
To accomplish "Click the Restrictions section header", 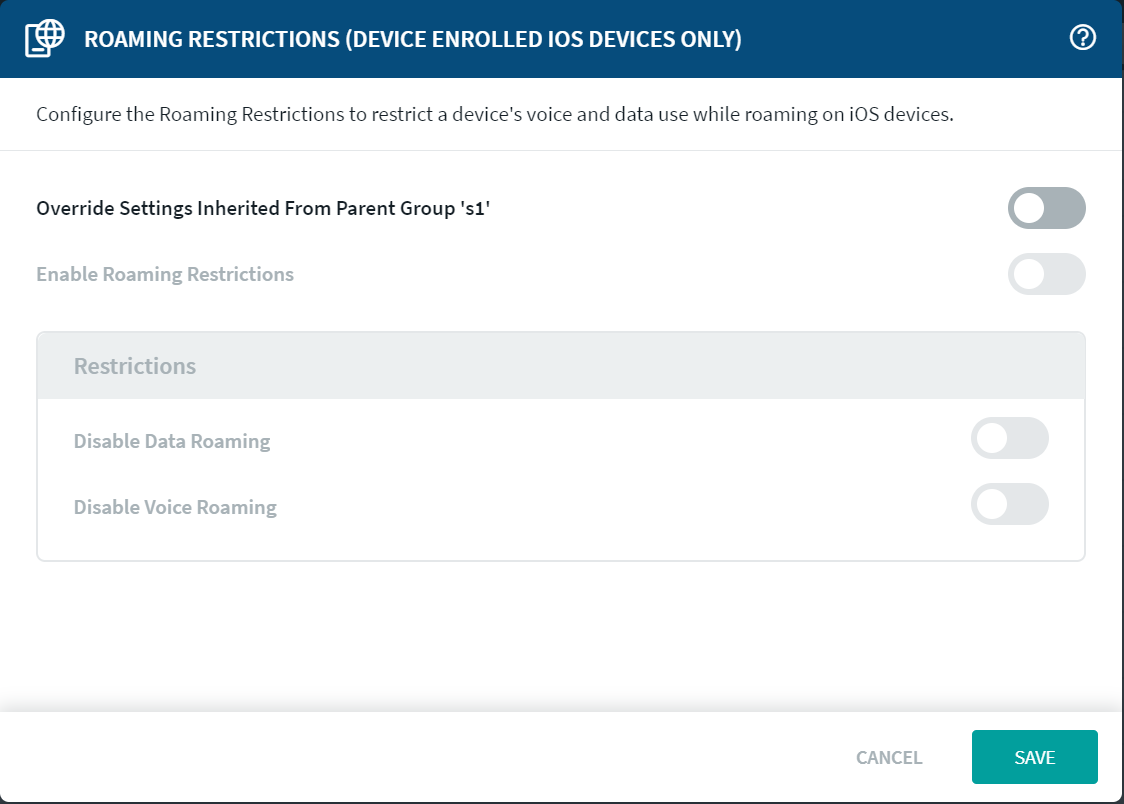I will pos(135,366).
